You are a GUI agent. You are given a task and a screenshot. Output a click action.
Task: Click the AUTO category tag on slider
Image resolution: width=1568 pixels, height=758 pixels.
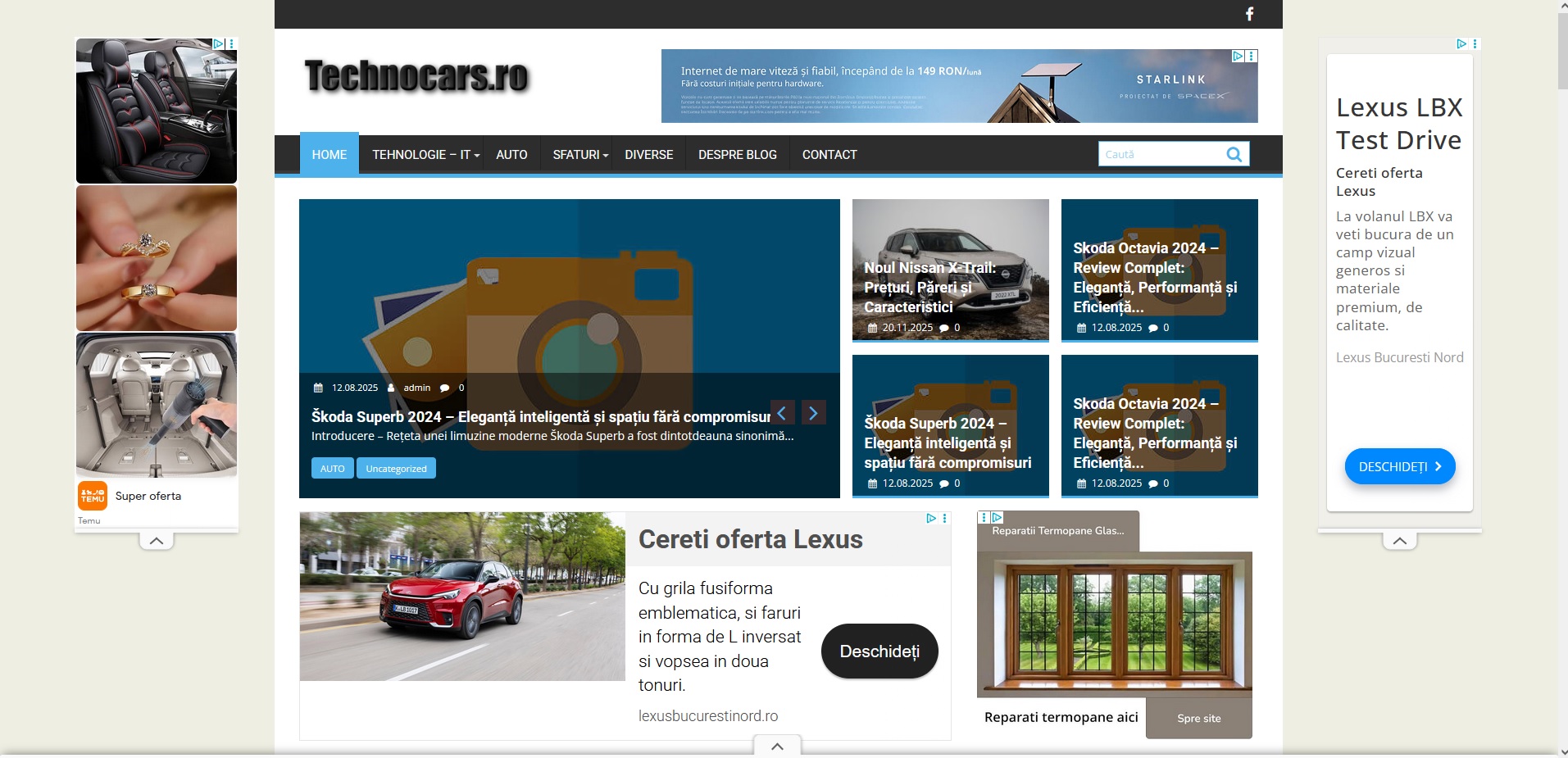[332, 468]
